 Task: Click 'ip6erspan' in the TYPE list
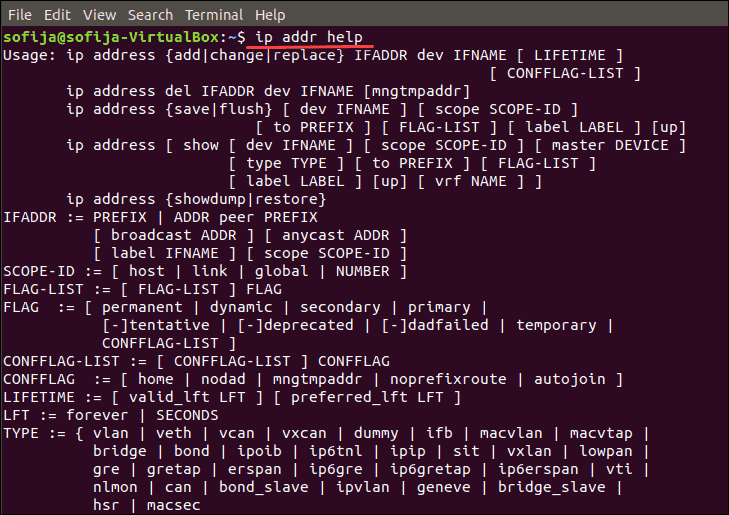[538, 469]
